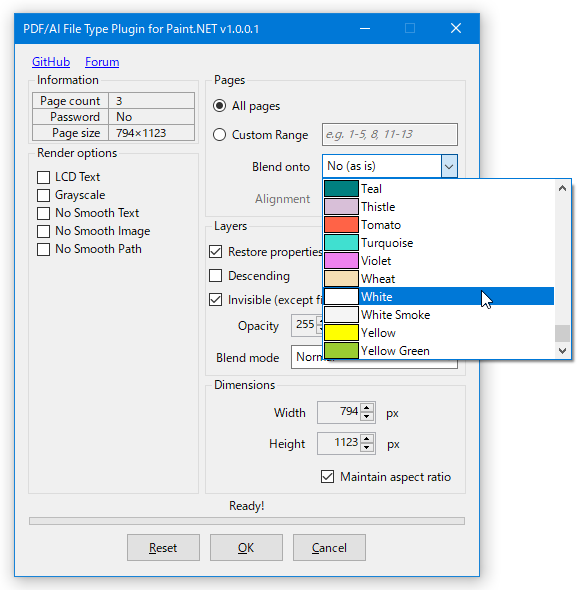Click the dropdown list scroll down arrow
The image size is (584, 590).
[562, 351]
